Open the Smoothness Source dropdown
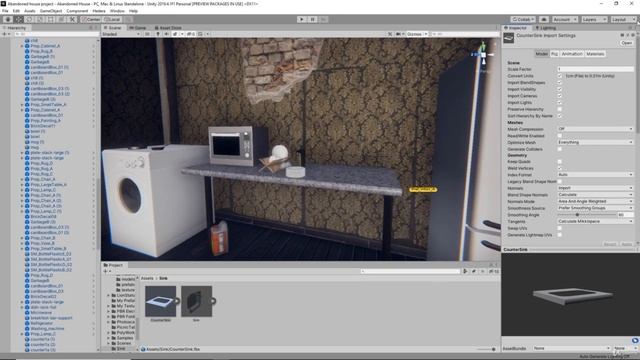 [596, 208]
